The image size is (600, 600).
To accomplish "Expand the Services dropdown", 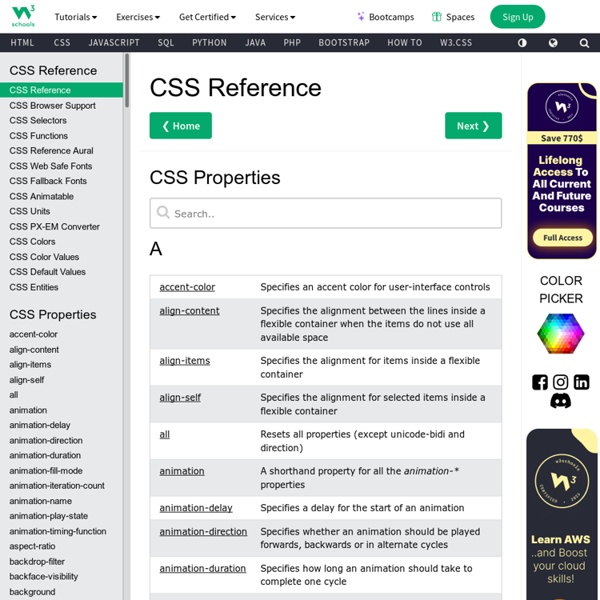I will click(275, 17).
